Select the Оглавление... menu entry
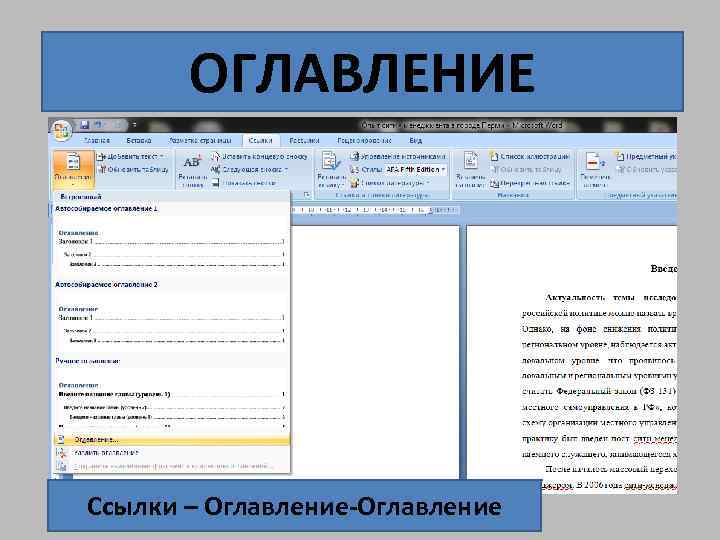This screenshot has height=540, width=720. pos(172,440)
